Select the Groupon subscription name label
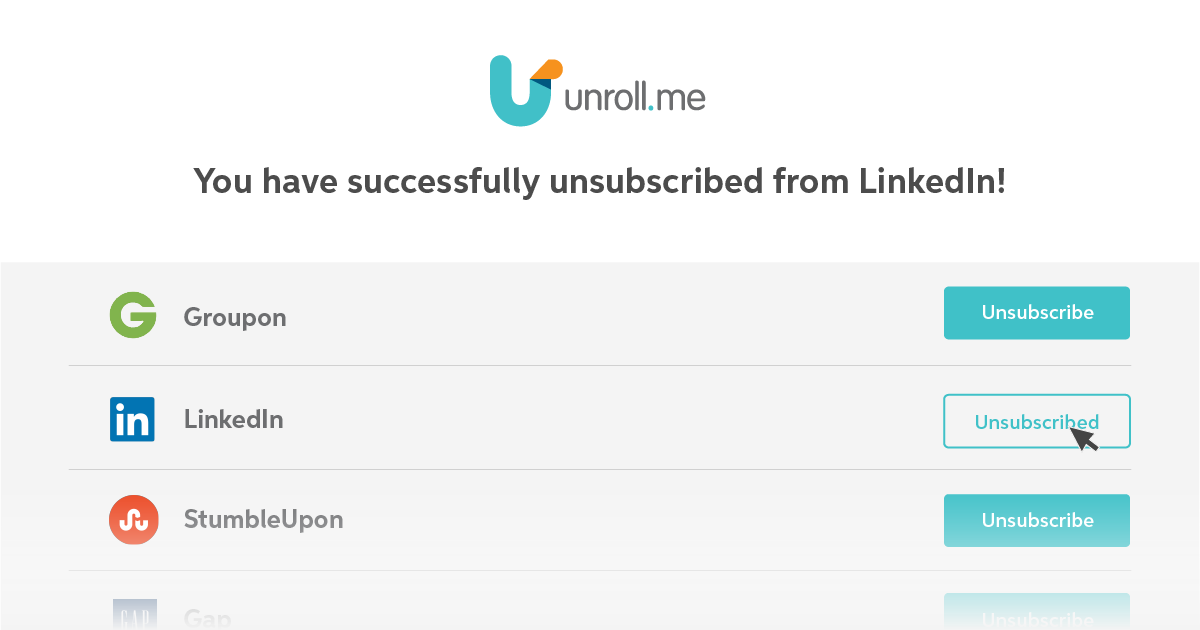This screenshot has height=630, width=1200. 235,317
